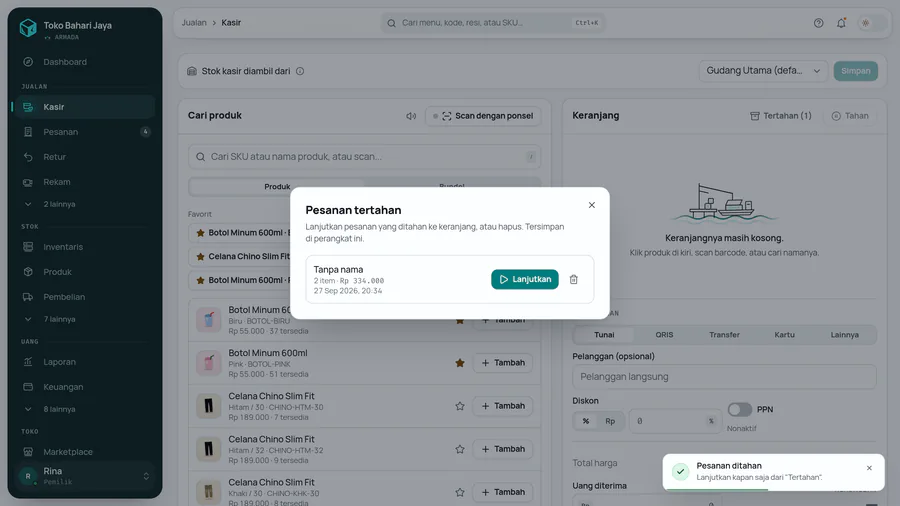Dismiss the 'Pesanan ditahan' toast

point(869,468)
